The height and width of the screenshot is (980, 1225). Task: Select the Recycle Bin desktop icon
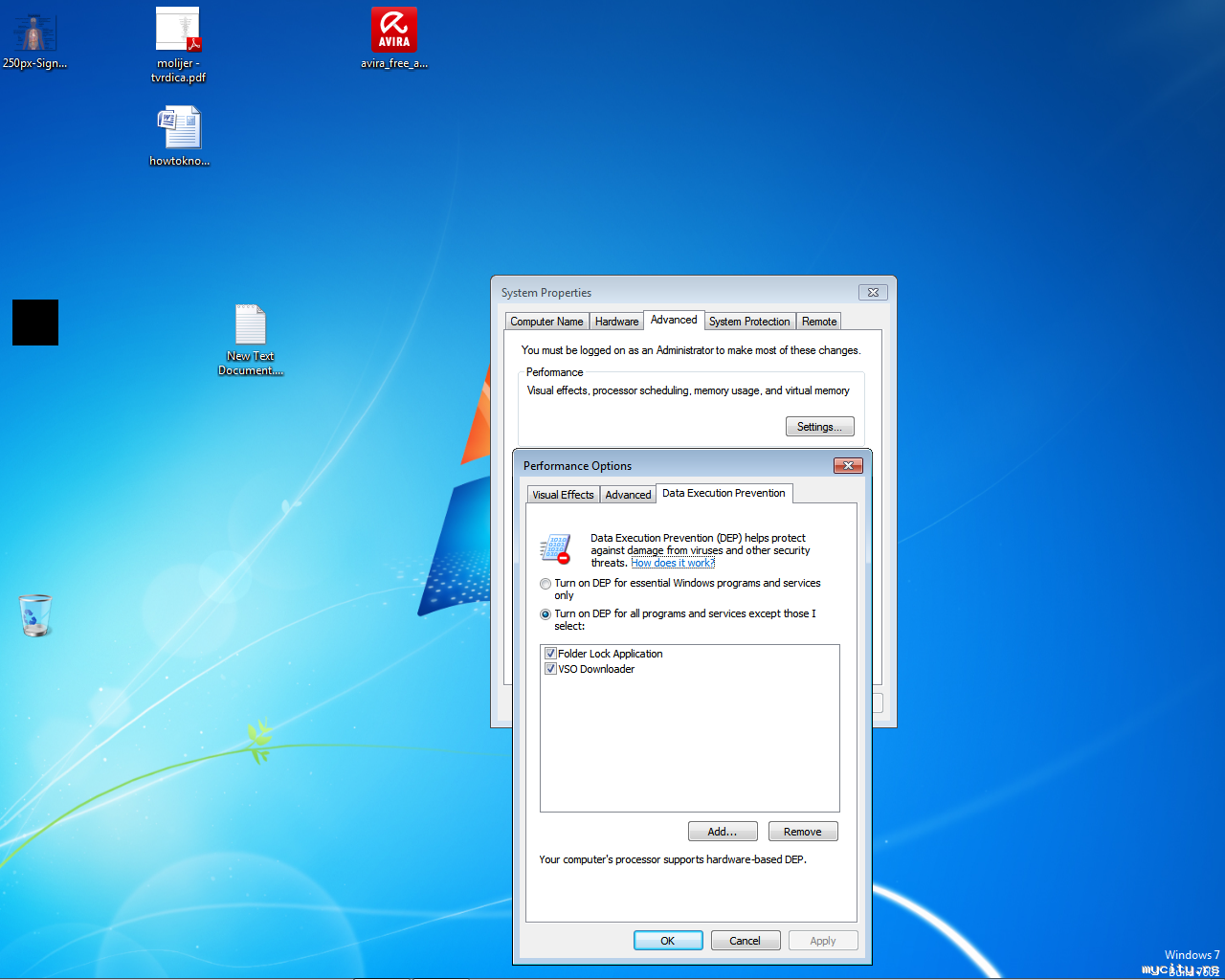tap(35, 615)
